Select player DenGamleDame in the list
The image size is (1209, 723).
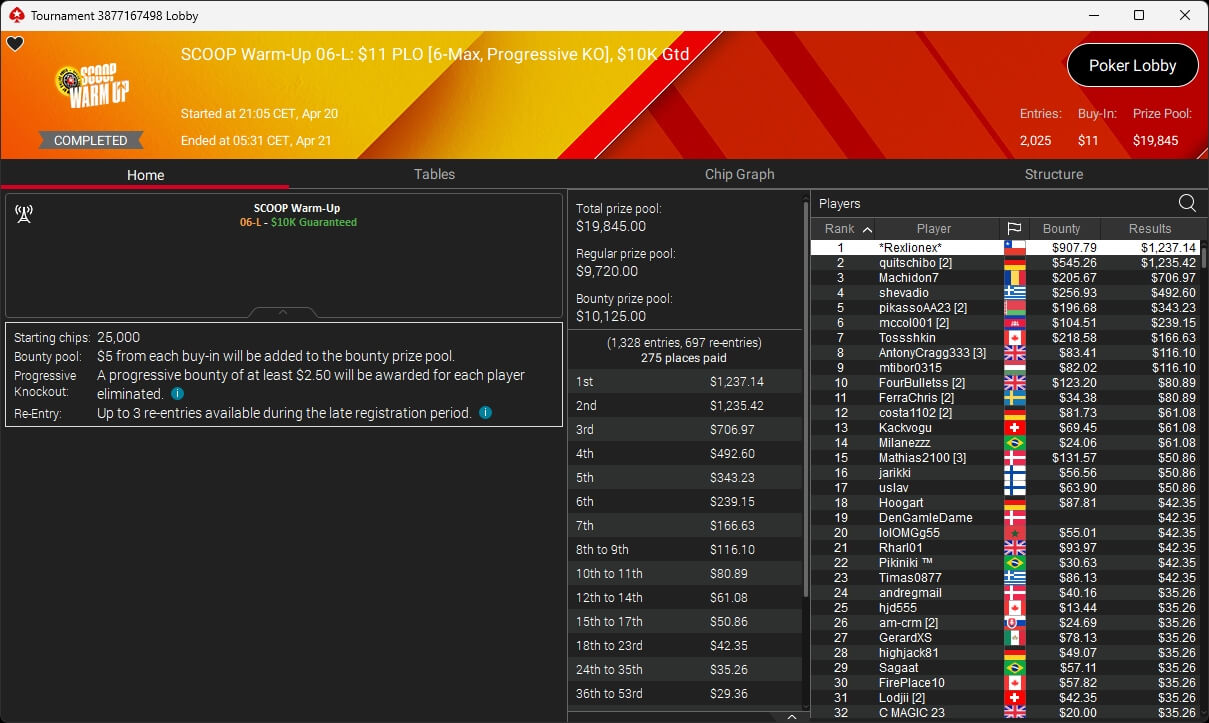pyautogui.click(x=1005, y=518)
